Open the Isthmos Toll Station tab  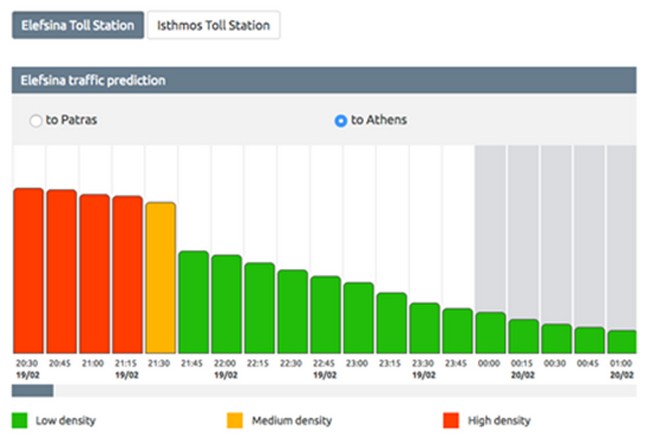[x=213, y=25]
